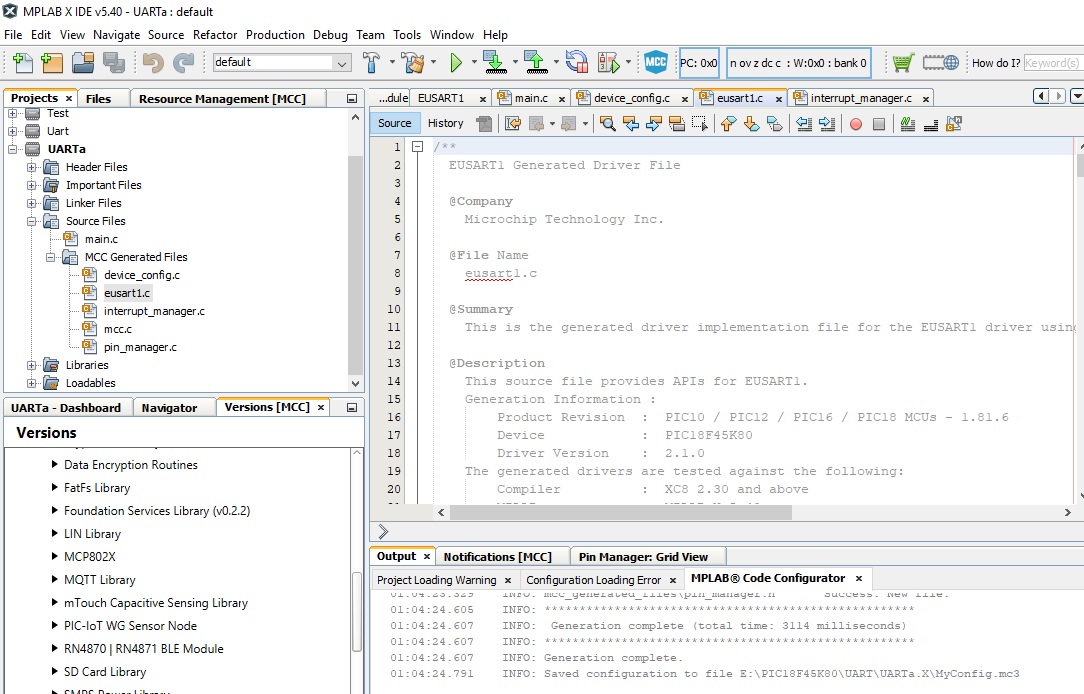Open the File menu
Image resolution: width=1084 pixels, height=694 pixels.
point(13,35)
